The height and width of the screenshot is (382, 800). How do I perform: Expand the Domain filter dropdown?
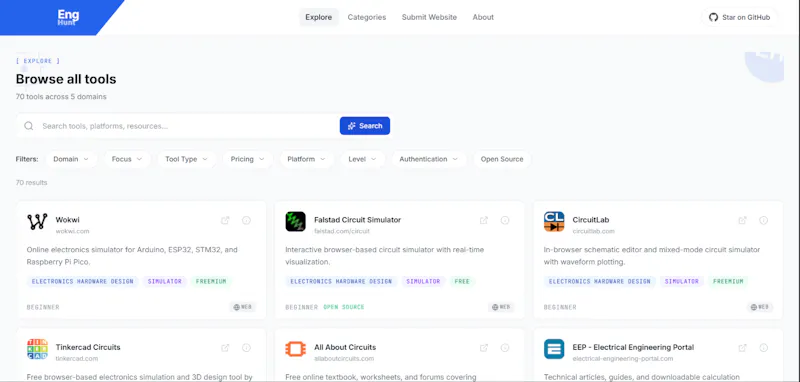(x=71, y=159)
